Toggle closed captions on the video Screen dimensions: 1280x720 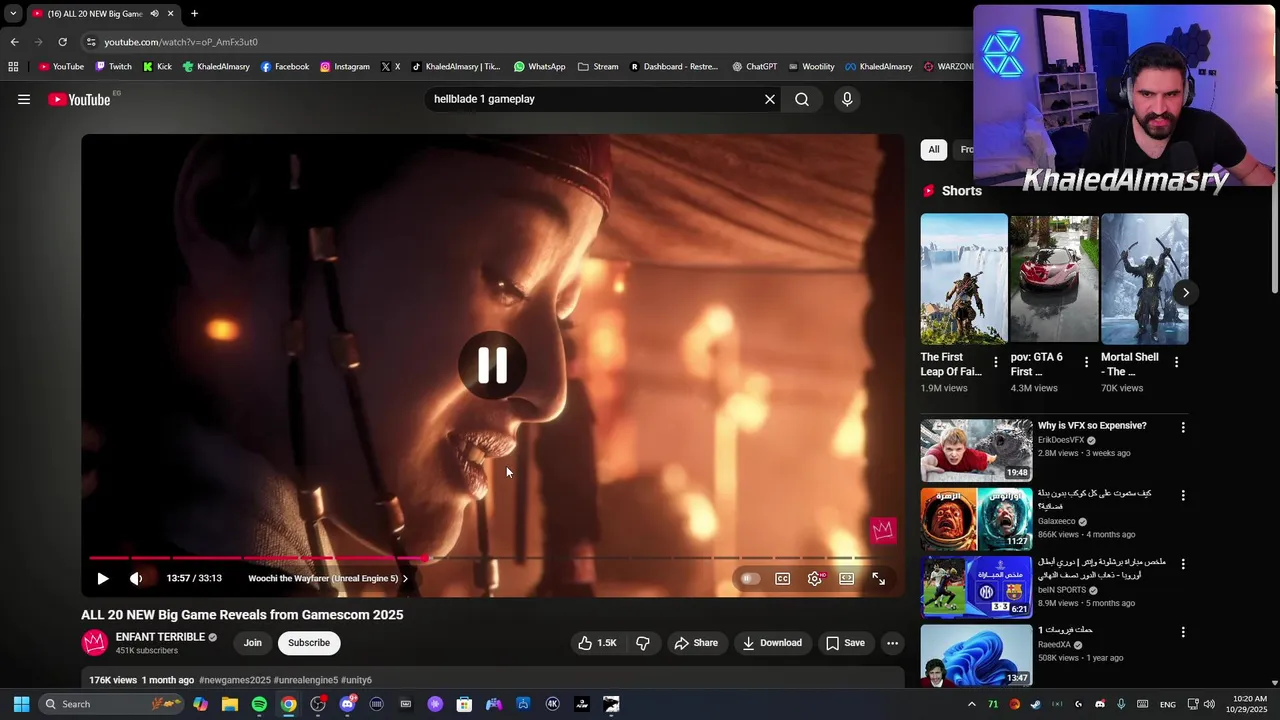tap(783, 578)
